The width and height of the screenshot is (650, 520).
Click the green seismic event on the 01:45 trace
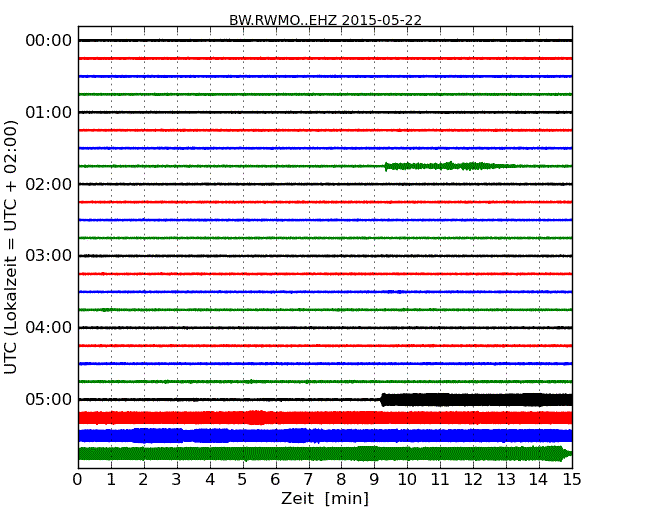450,166
